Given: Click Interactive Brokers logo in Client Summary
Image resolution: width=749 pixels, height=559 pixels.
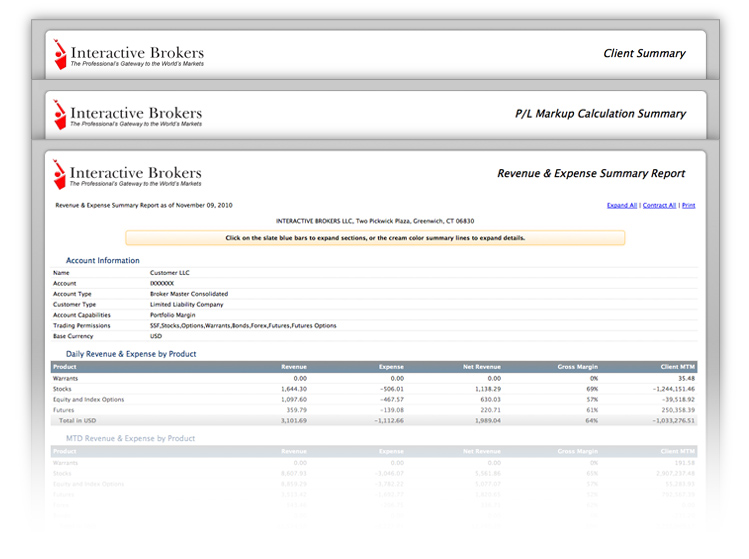Looking at the screenshot, I should pyautogui.click(x=128, y=54).
